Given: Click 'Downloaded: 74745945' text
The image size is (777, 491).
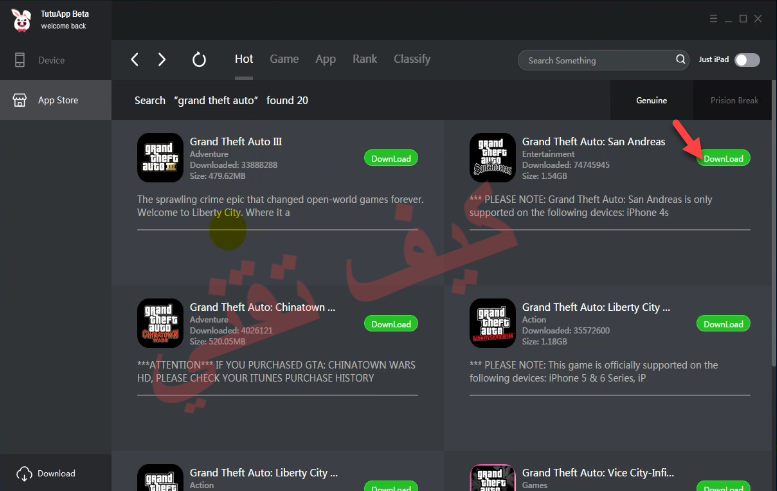Looking at the screenshot, I should click(565, 165).
